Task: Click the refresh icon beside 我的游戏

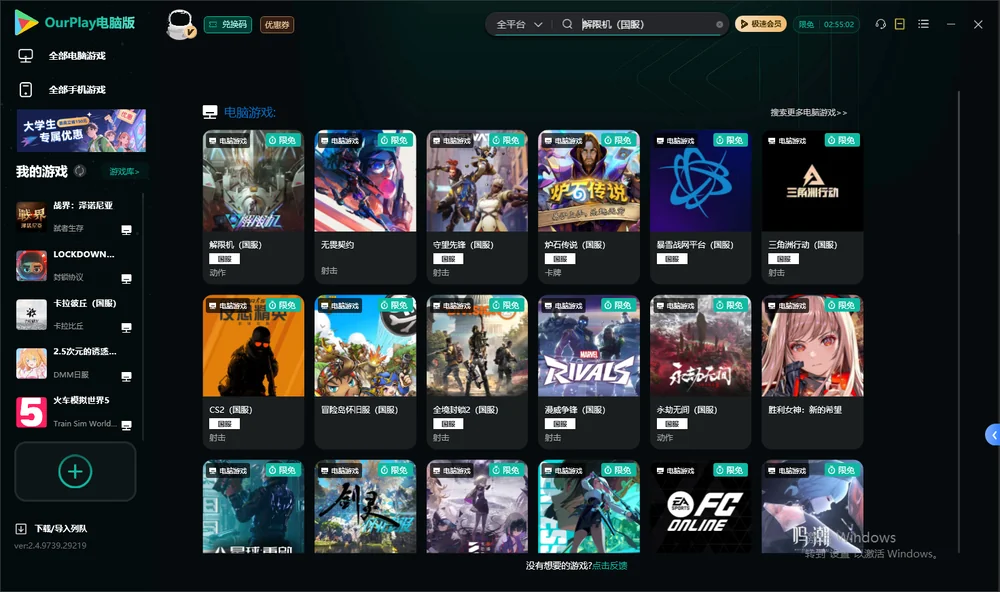Action: pos(80,171)
